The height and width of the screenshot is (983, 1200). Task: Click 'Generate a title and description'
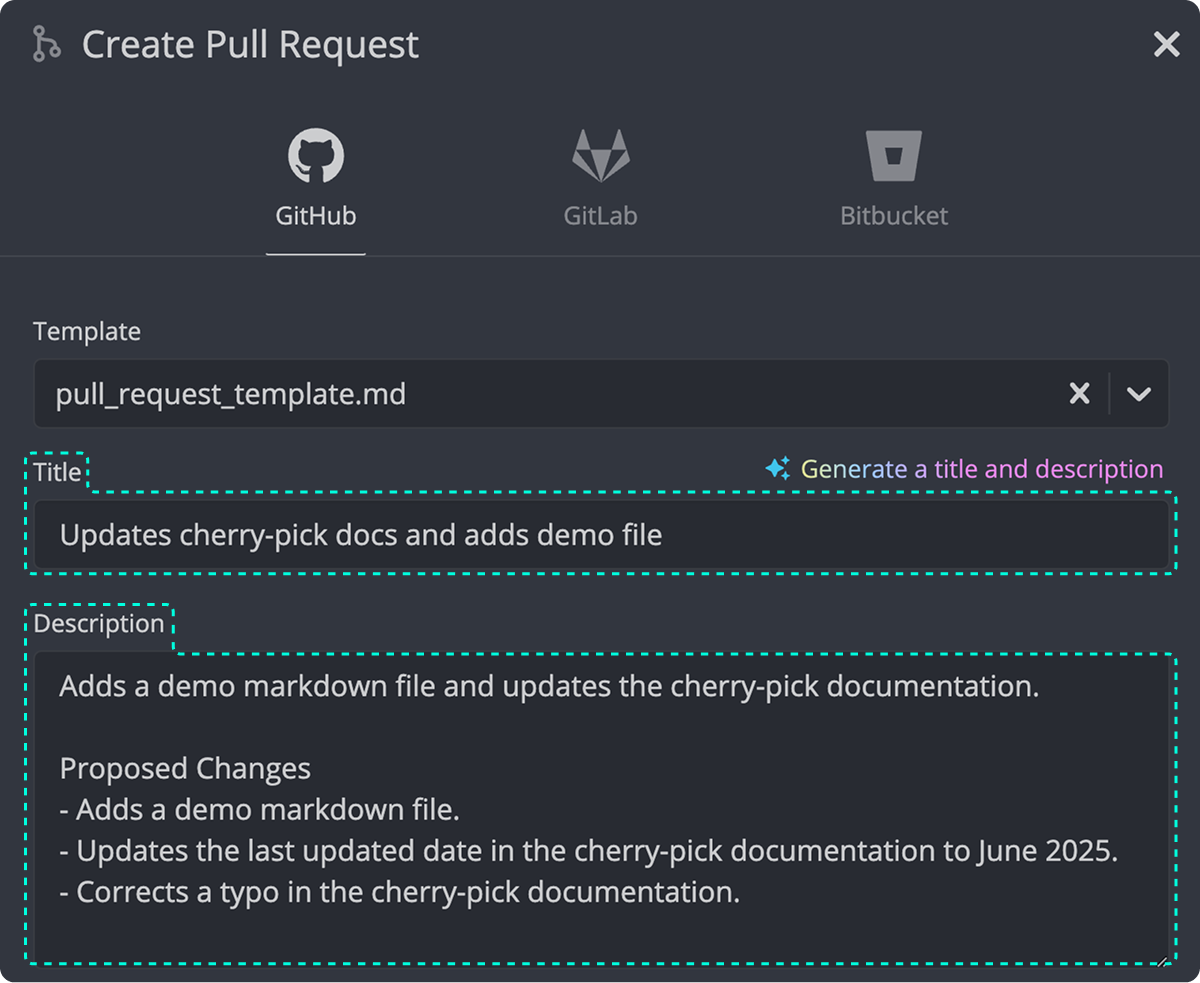(980, 468)
